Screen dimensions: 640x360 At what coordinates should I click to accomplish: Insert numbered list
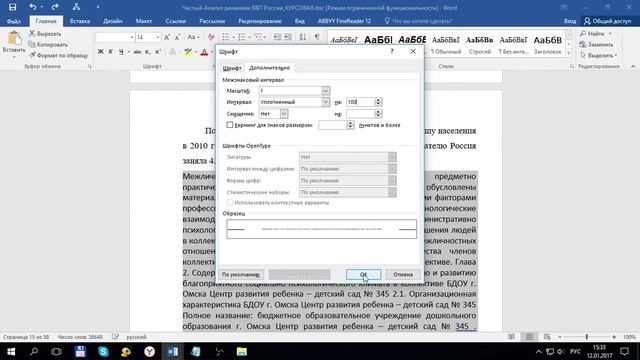tap(242, 38)
